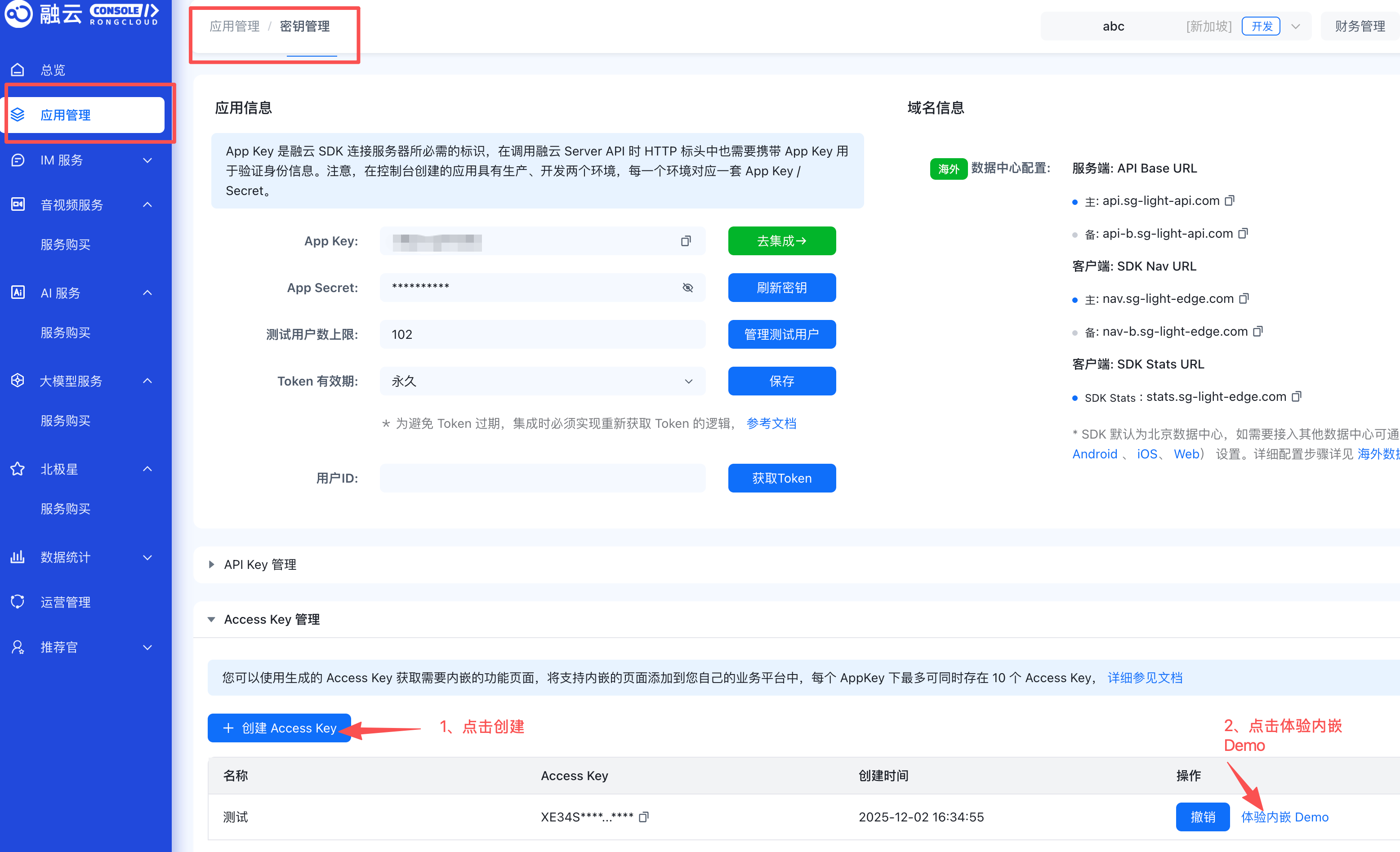Viewport: 1400px width, 852px height.
Task: Open the Web configuration link
Action: tap(1186, 454)
